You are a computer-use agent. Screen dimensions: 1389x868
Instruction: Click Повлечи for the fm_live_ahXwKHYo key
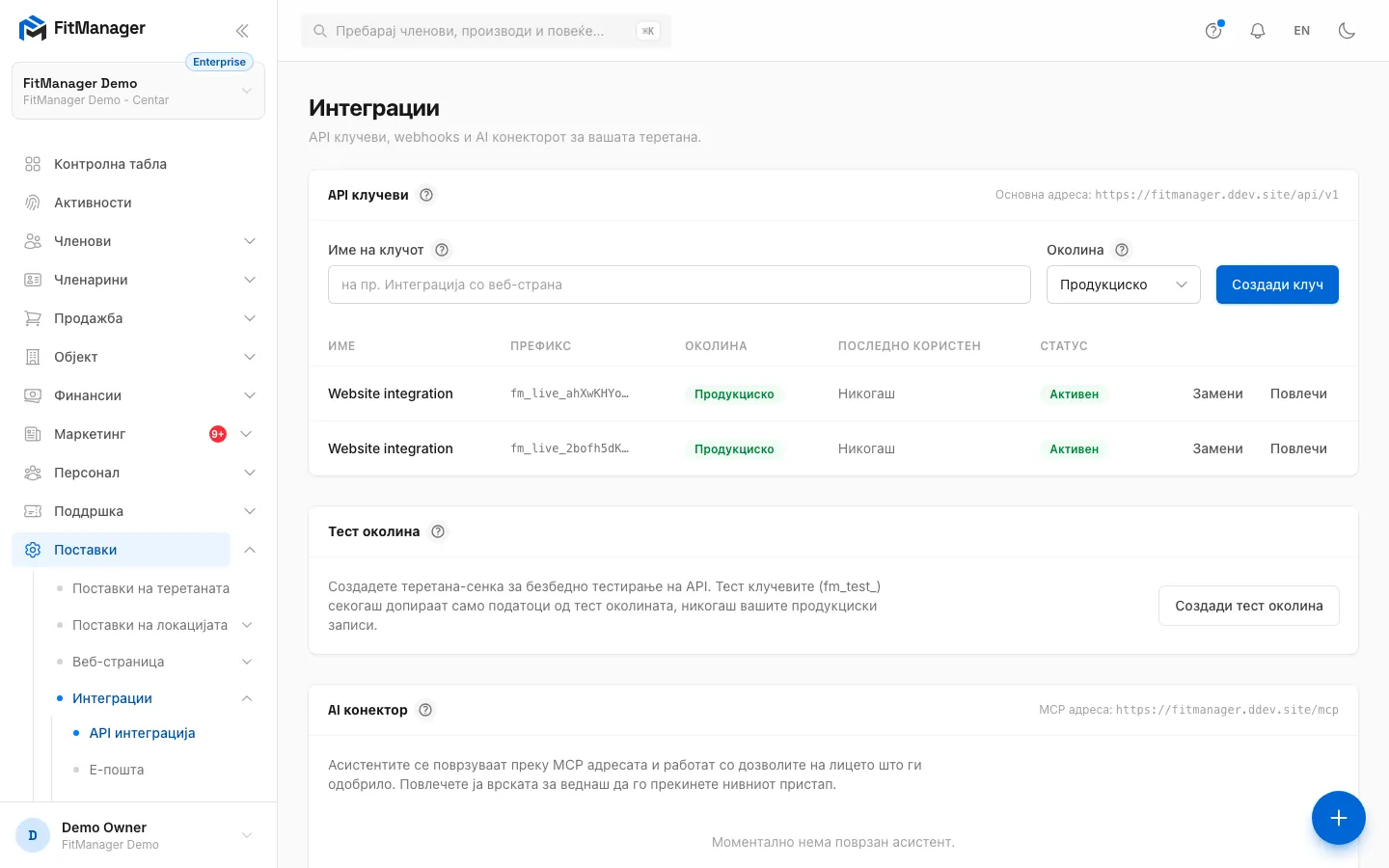click(1298, 393)
